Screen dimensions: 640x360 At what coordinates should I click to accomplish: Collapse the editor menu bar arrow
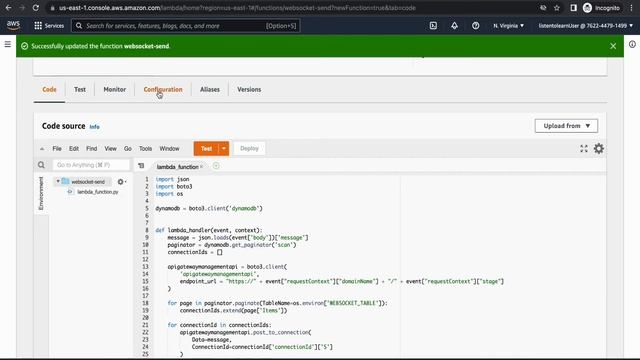(42, 149)
